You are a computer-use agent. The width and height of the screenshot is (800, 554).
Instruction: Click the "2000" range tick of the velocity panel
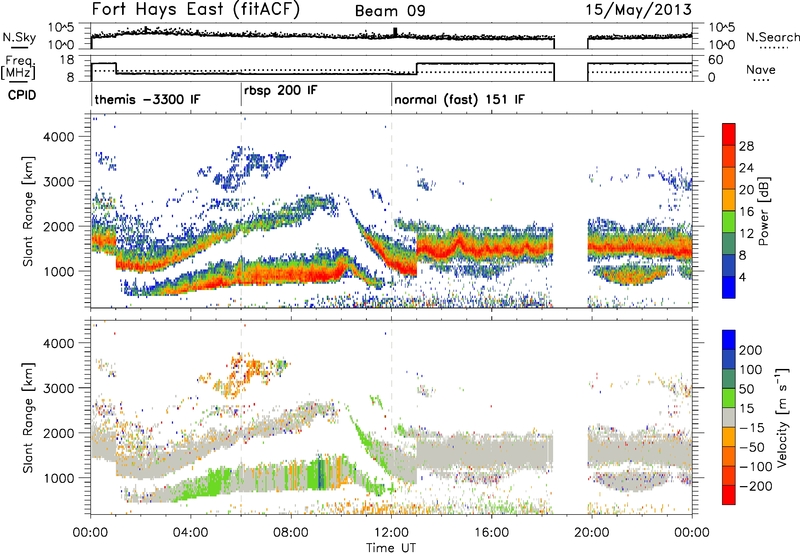point(58,433)
